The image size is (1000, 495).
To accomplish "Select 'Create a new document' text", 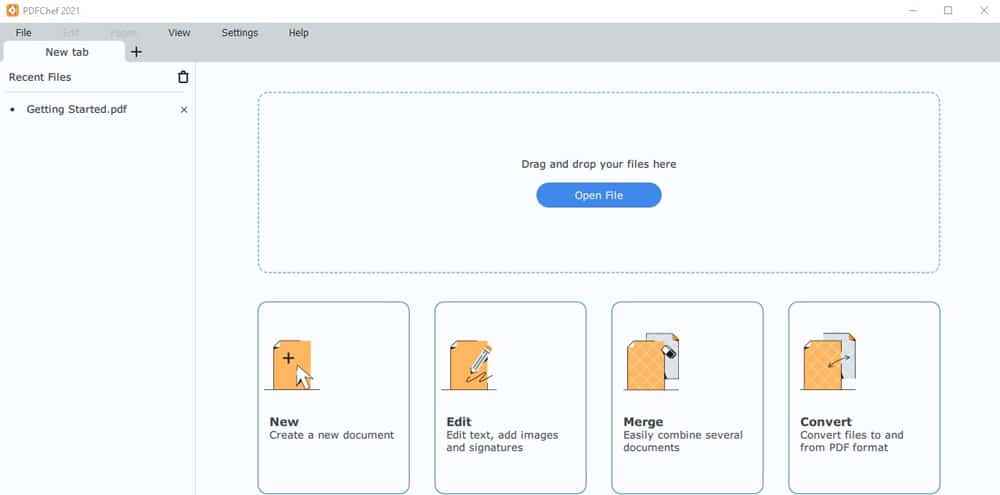I will click(x=332, y=435).
